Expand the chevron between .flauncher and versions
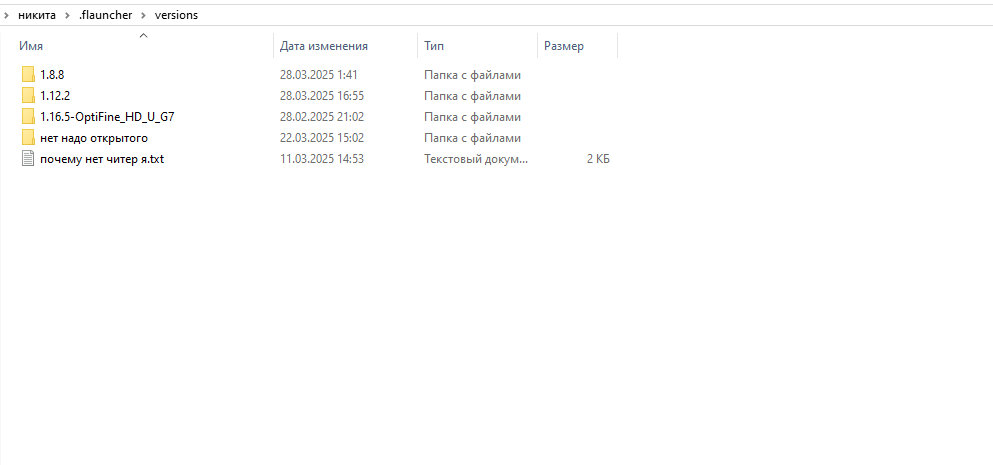 [x=143, y=15]
